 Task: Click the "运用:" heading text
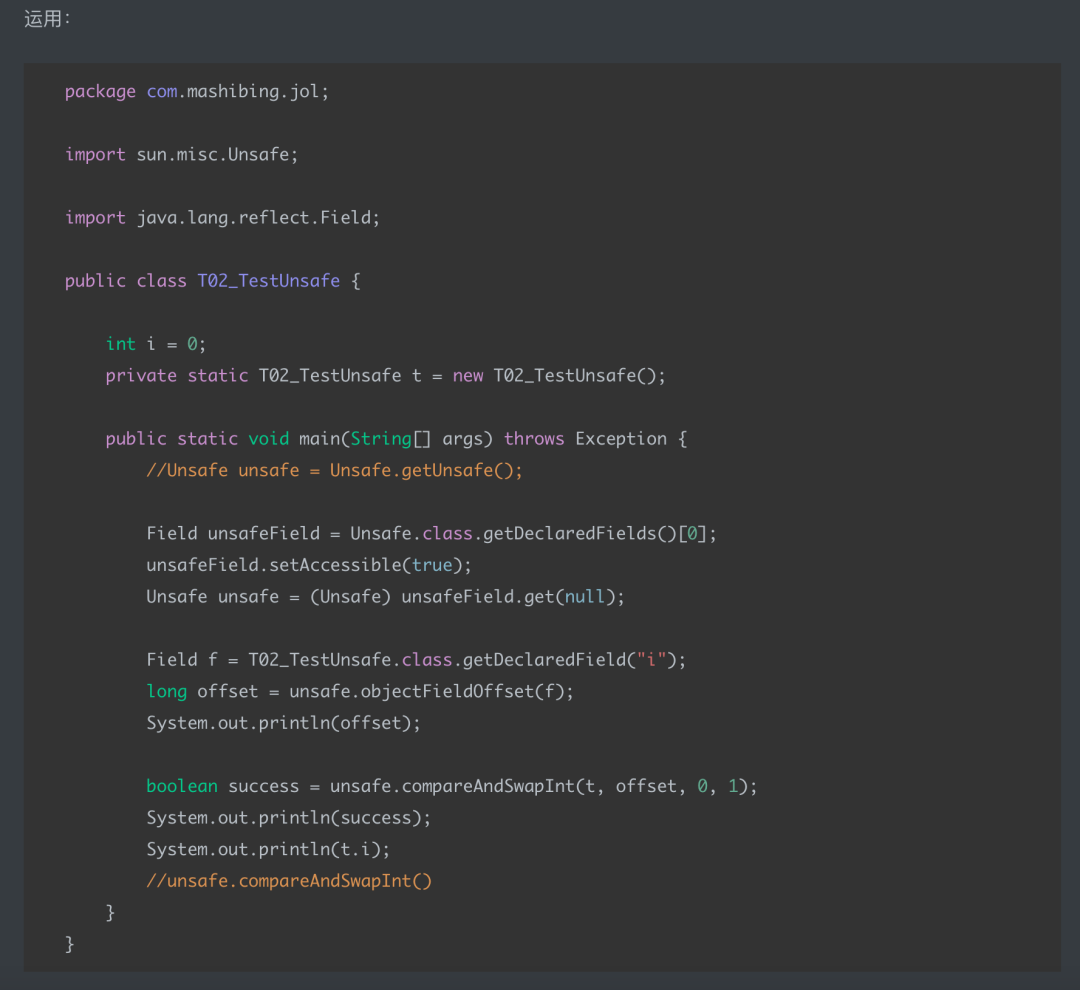(47, 19)
